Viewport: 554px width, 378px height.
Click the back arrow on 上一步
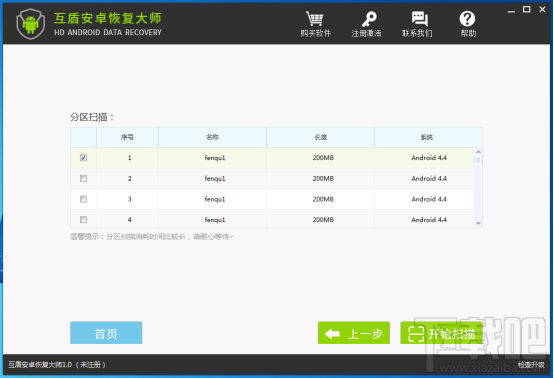coord(332,333)
